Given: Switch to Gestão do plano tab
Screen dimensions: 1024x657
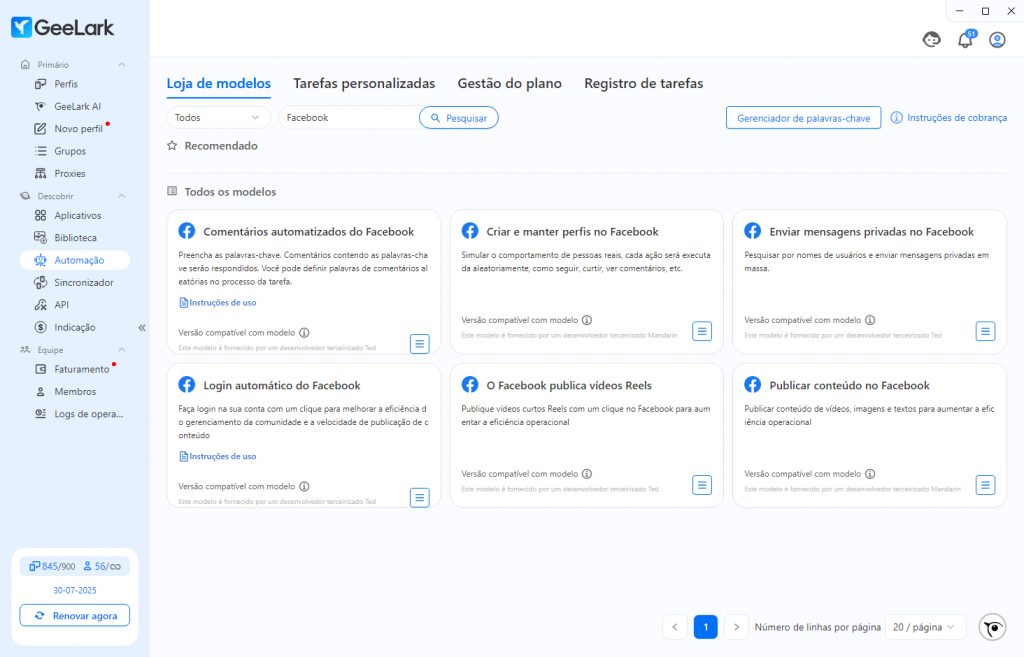Looking at the screenshot, I should (509, 84).
